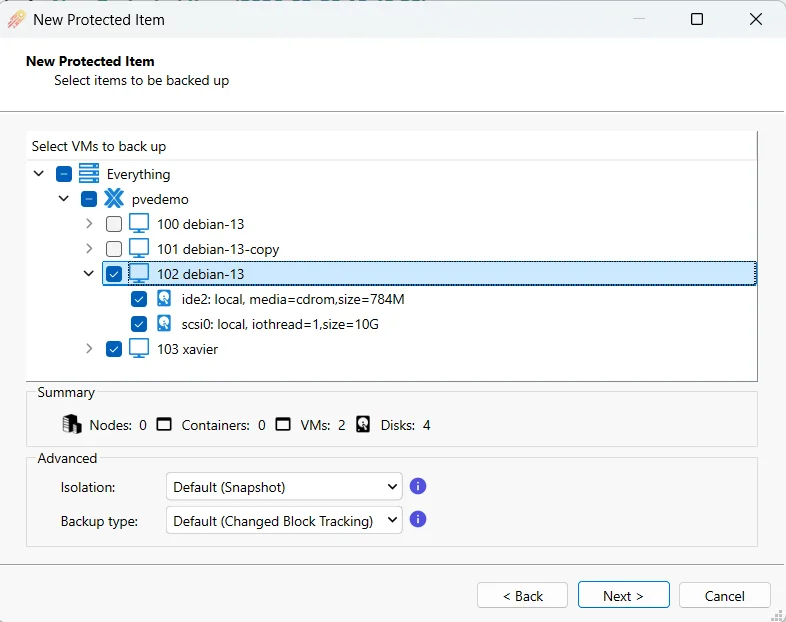This screenshot has width=786, height=622.
Task: Collapse the pvedemo node
Action: (x=64, y=199)
